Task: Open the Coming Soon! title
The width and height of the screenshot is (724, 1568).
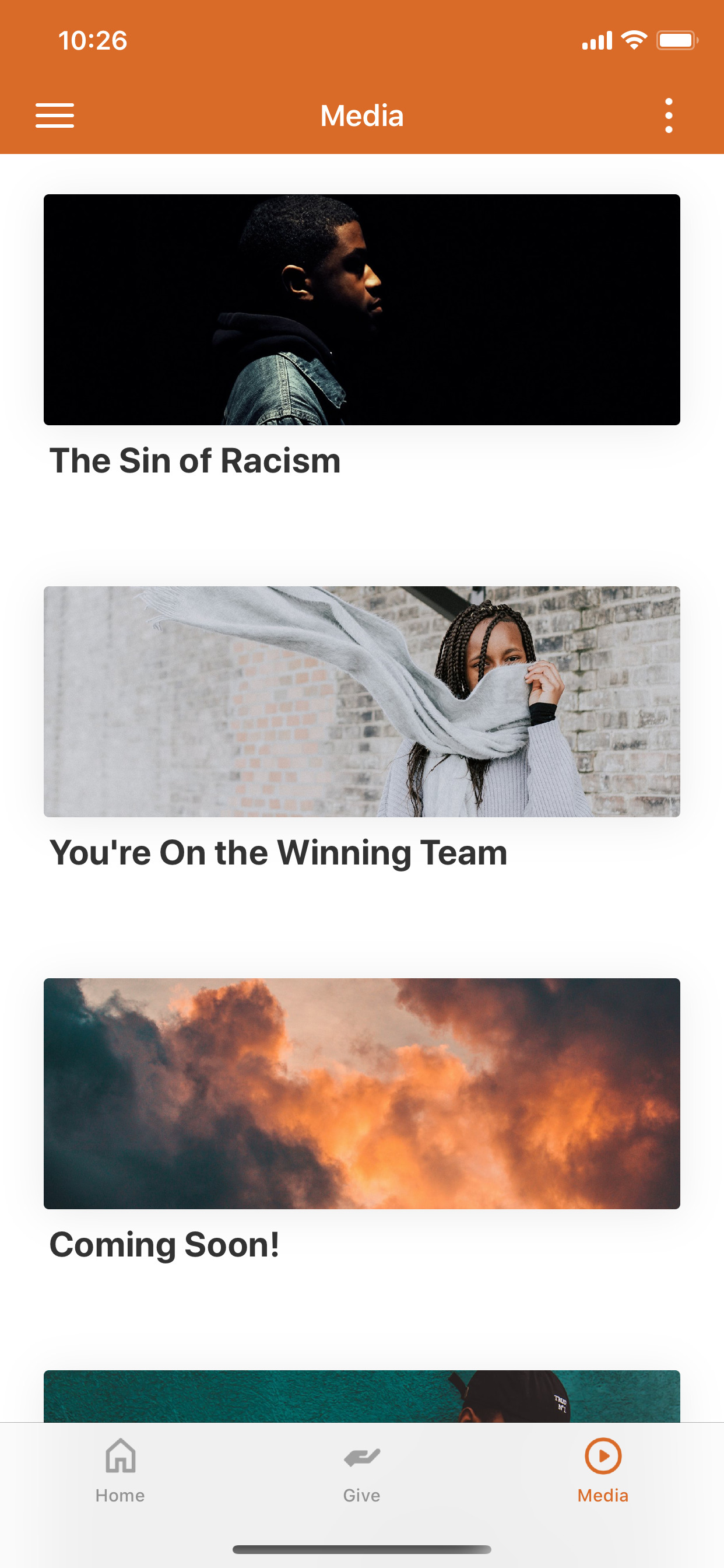Action: [x=164, y=1245]
